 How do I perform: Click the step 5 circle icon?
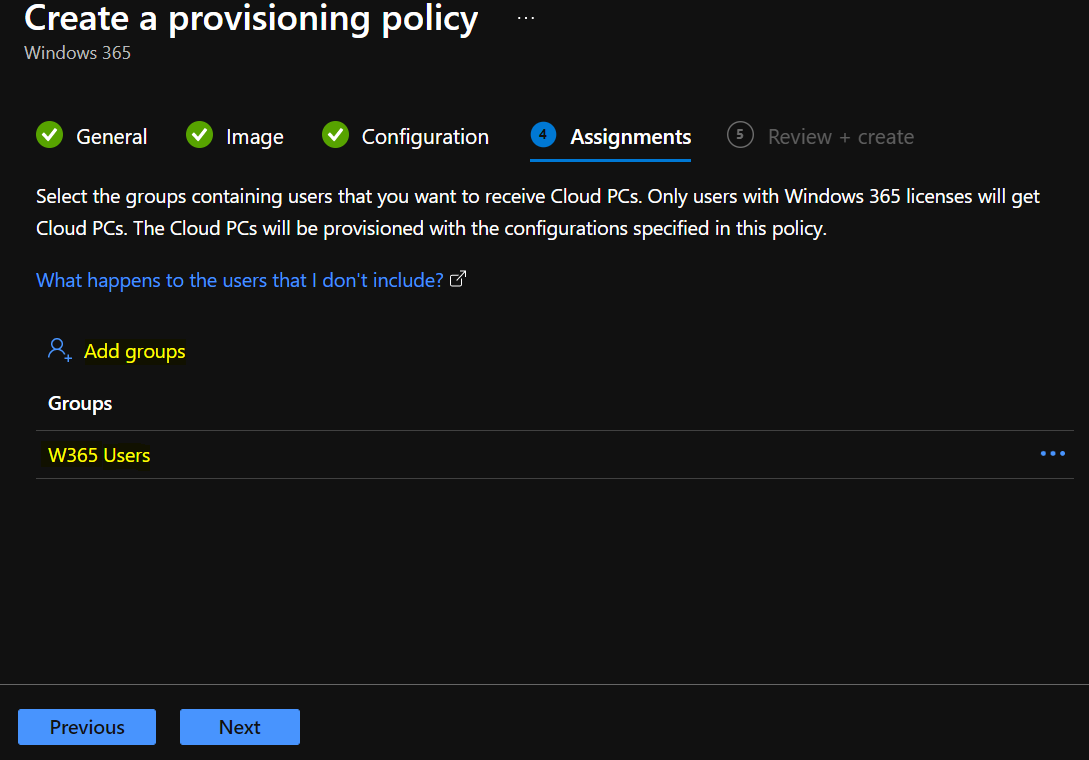pos(740,134)
